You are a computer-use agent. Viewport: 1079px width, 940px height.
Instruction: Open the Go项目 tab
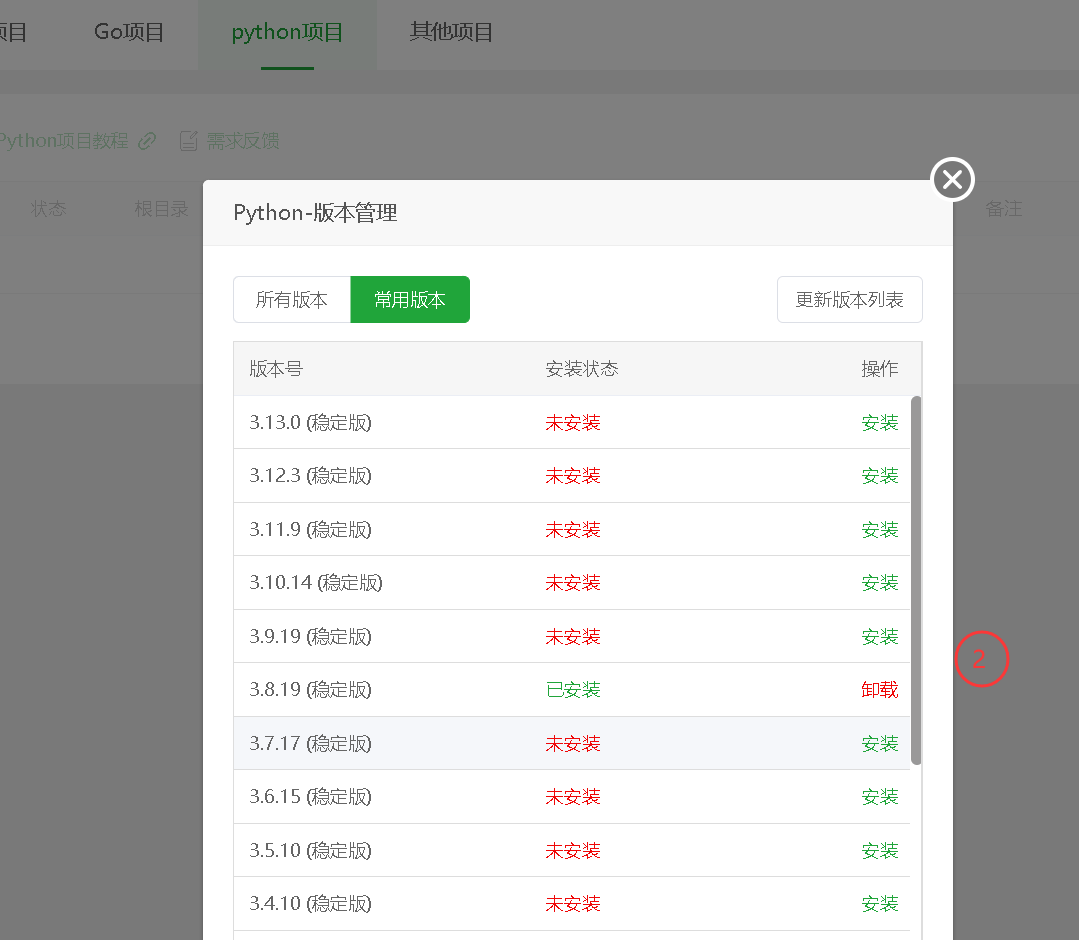tap(129, 32)
